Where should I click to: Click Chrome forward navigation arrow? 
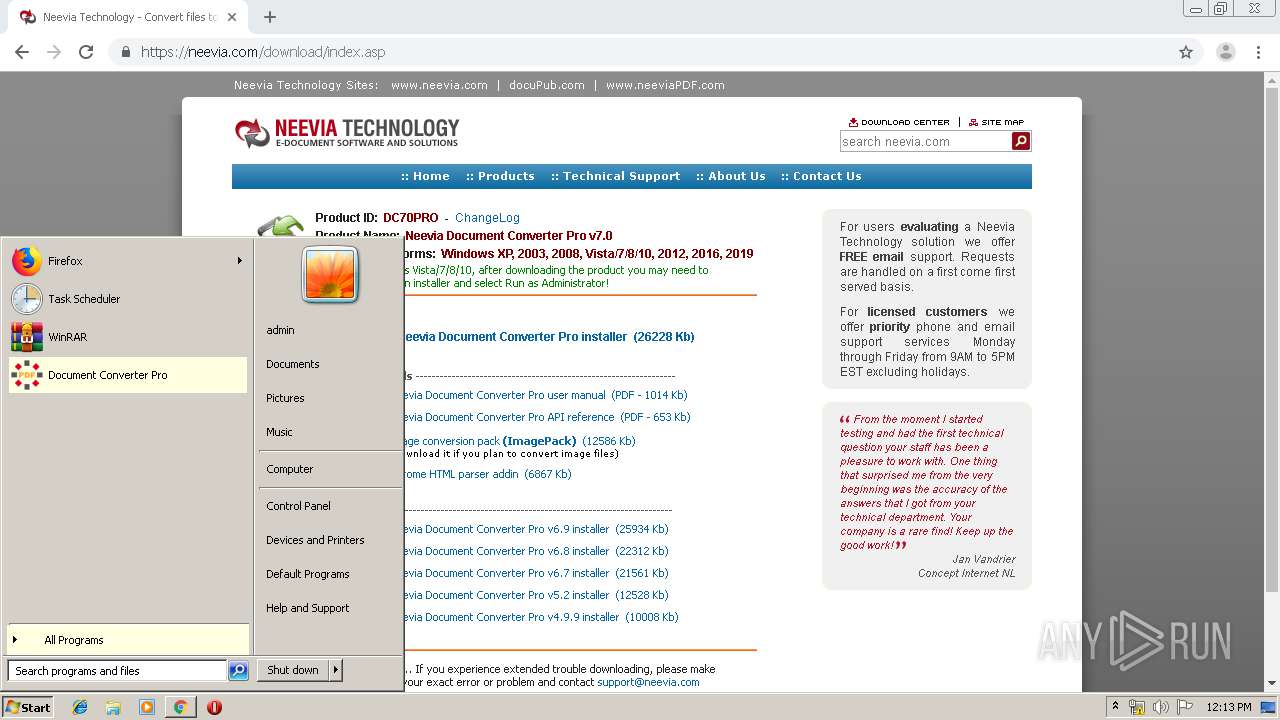54,52
